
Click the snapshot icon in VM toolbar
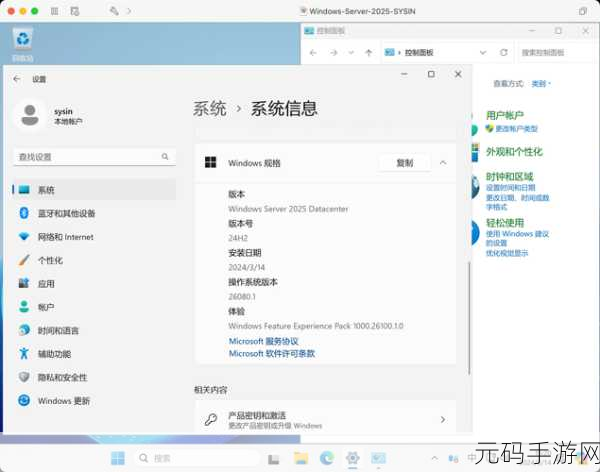coord(75,11)
